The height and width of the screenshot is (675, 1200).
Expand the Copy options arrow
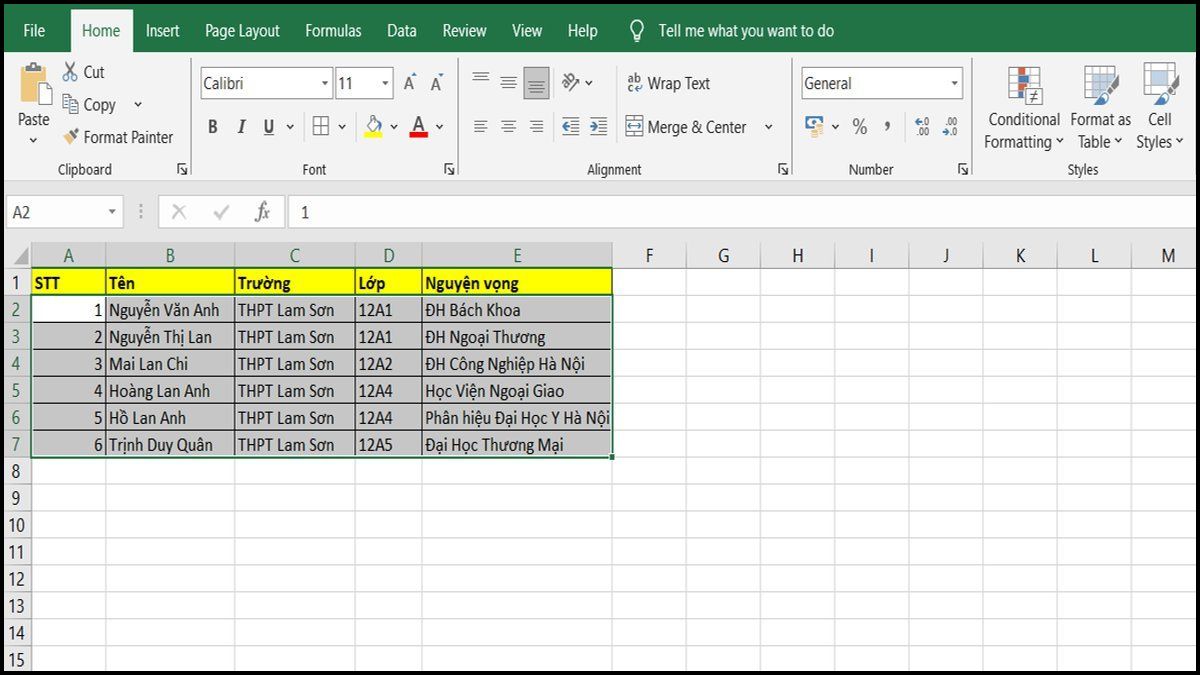click(137, 105)
